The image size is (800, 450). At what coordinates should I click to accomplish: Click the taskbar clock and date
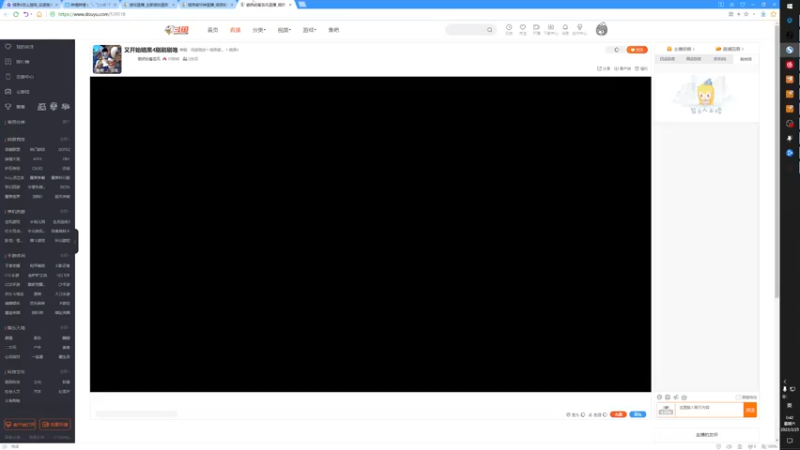pyautogui.click(x=790, y=423)
